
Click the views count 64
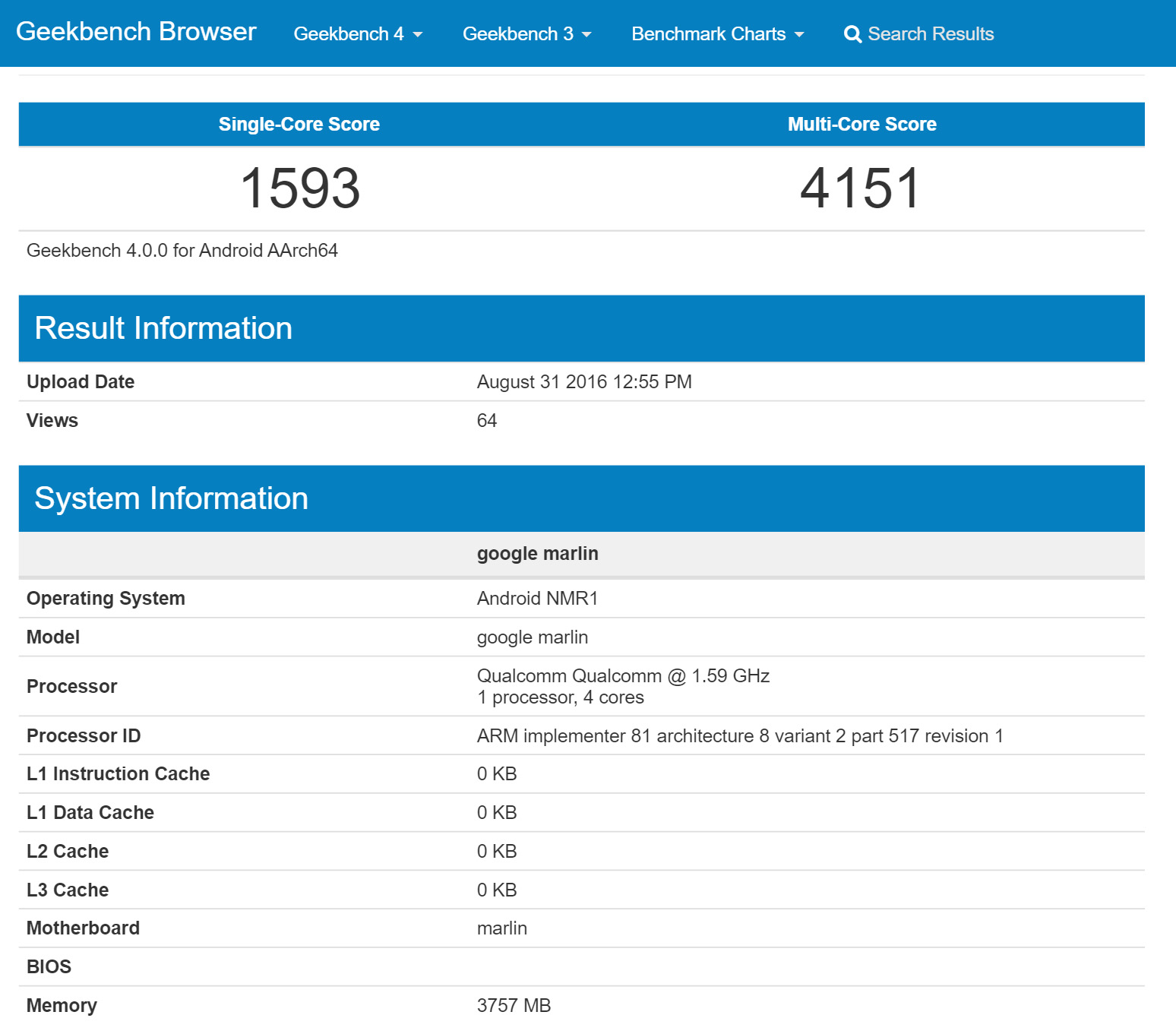(x=487, y=421)
